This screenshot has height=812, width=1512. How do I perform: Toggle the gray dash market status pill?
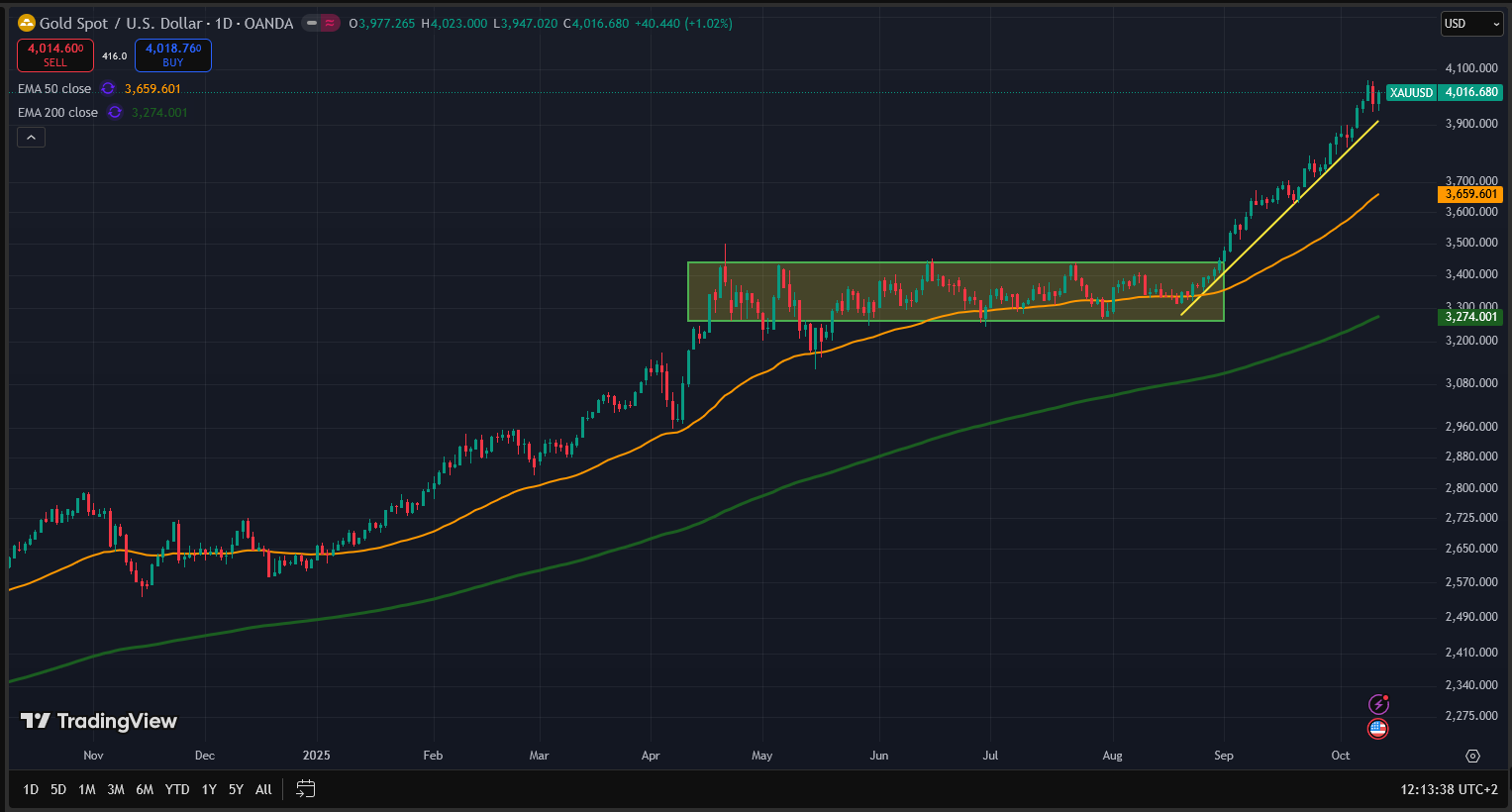[x=312, y=23]
